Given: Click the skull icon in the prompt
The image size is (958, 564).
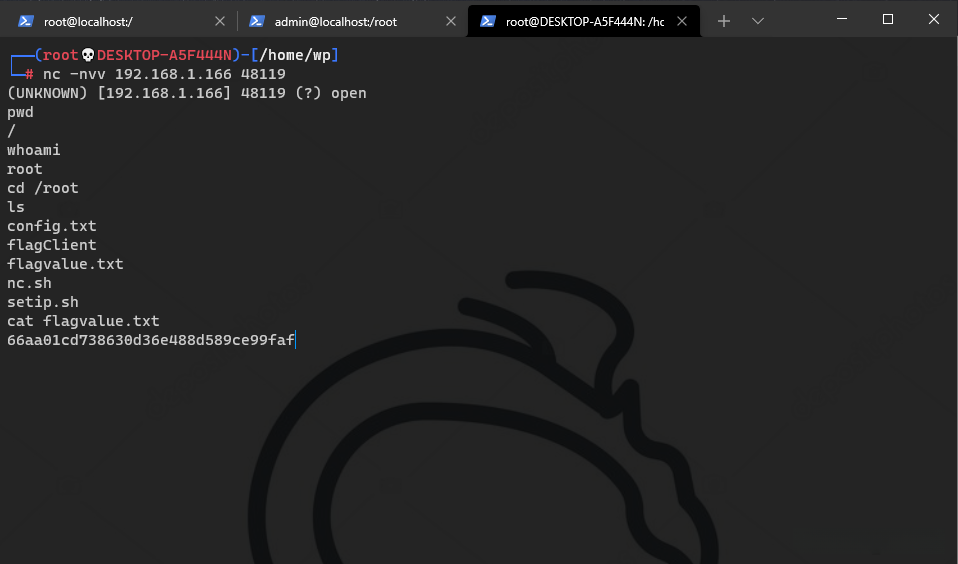Looking at the screenshot, I should click(x=88, y=56).
